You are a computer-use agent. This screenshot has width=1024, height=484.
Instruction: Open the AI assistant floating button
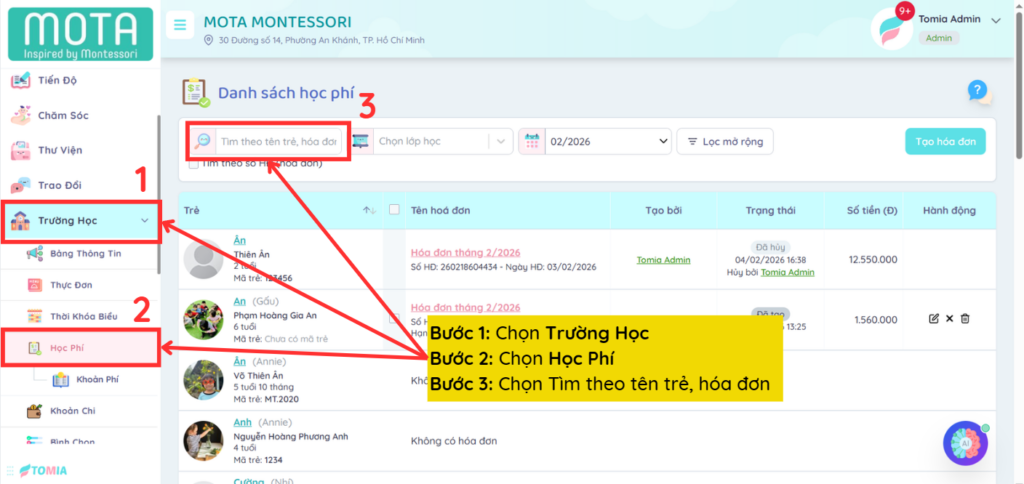coord(965,442)
